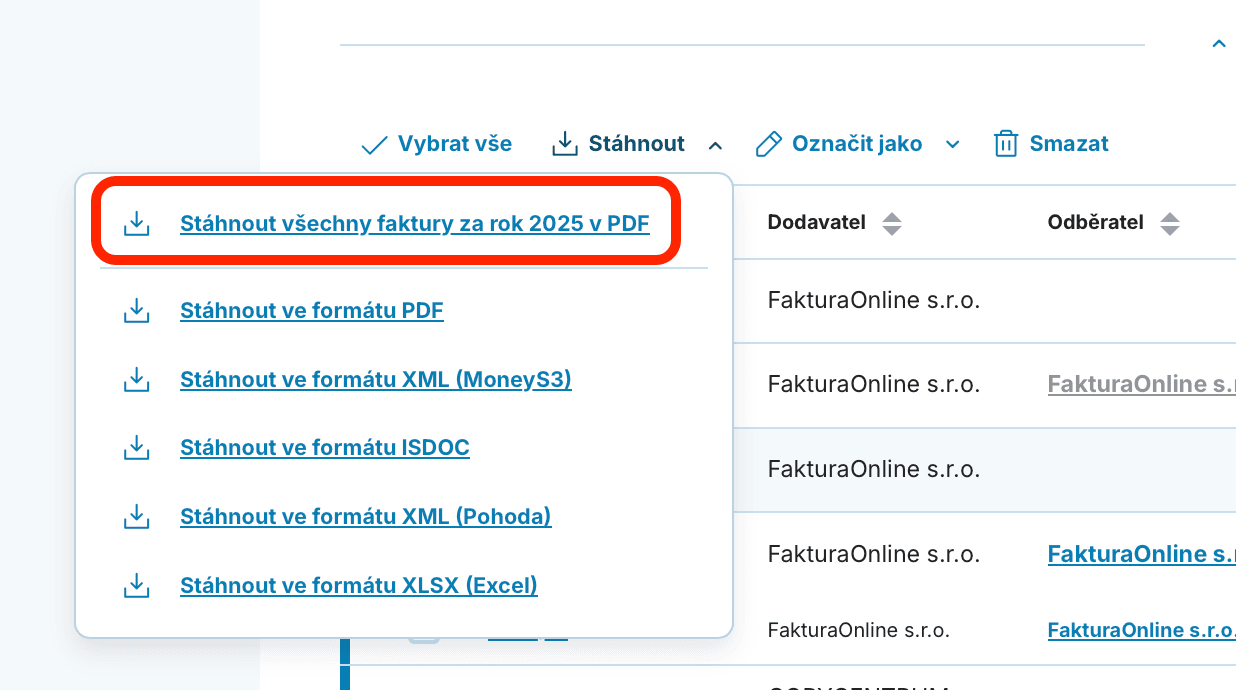
Task: Click download icon beside the ISDOC option
Action: (136, 448)
